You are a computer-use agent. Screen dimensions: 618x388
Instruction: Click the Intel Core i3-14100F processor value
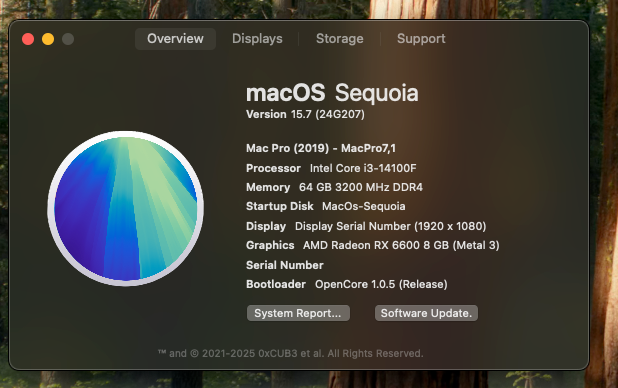click(363, 168)
